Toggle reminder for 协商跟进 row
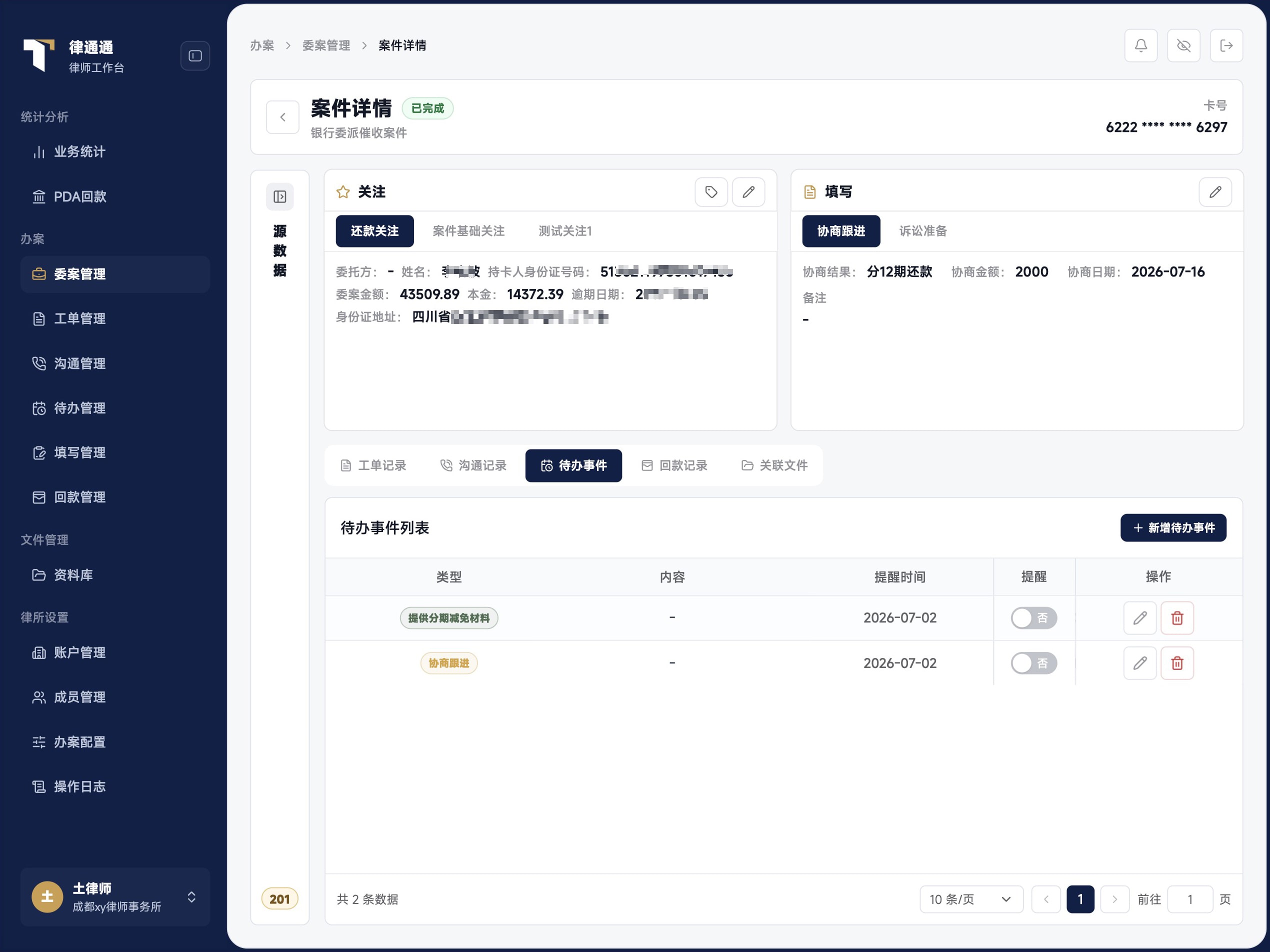Image resolution: width=1270 pixels, height=952 pixels. coord(1033,663)
